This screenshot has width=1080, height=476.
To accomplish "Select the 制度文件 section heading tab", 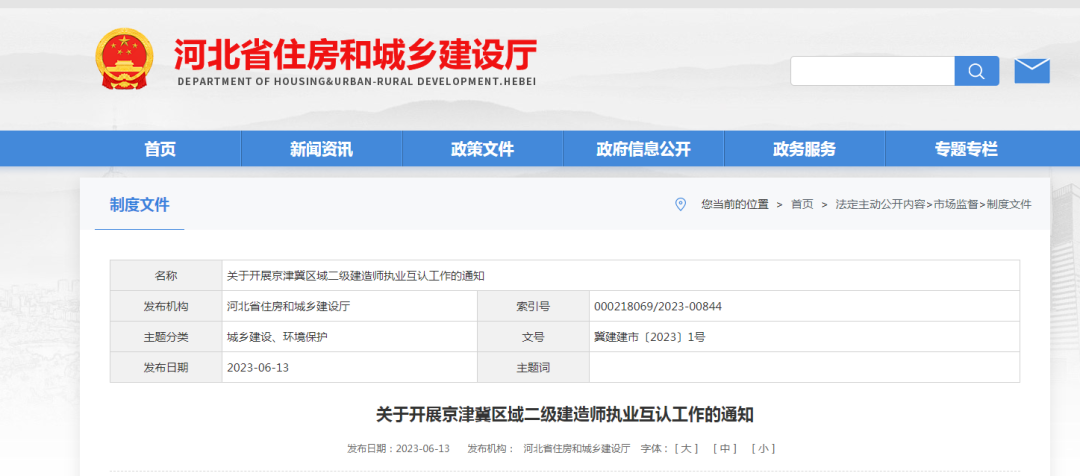I will click(140, 205).
